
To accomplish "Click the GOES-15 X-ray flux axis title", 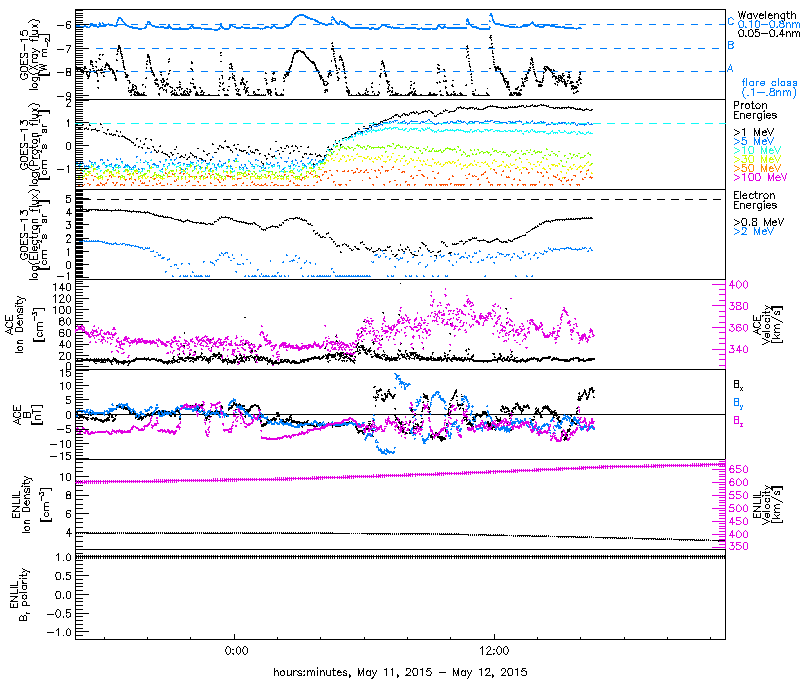I will pyautogui.click(x=35, y=55).
